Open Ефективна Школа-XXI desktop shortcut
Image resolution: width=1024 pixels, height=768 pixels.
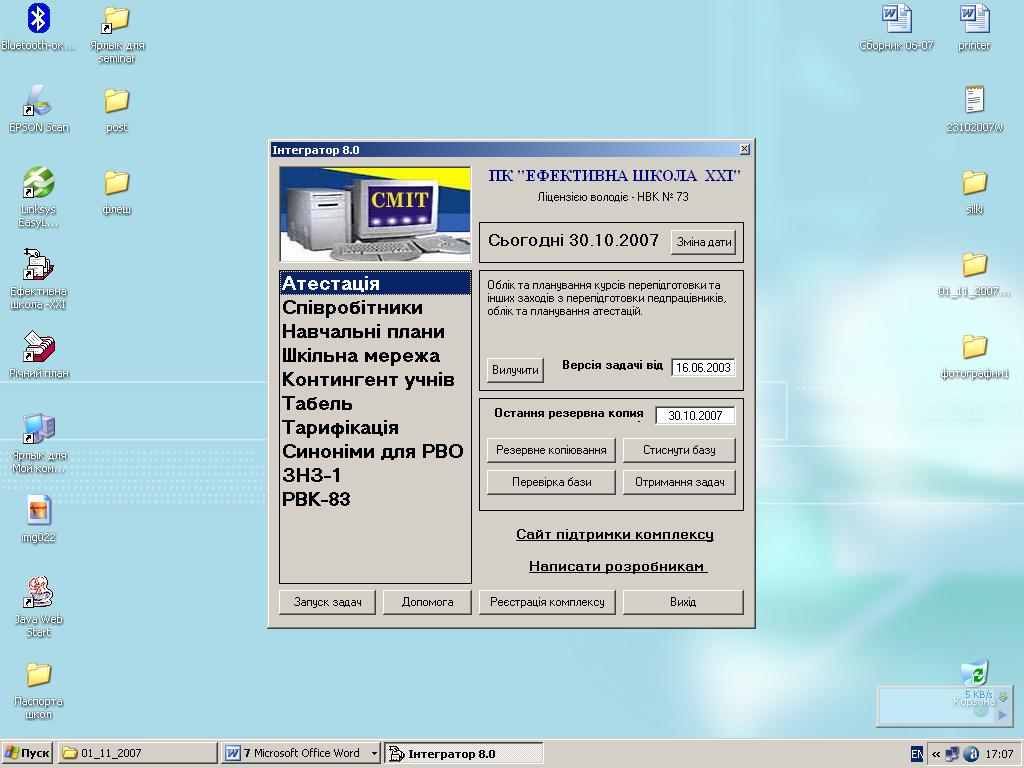[39, 264]
